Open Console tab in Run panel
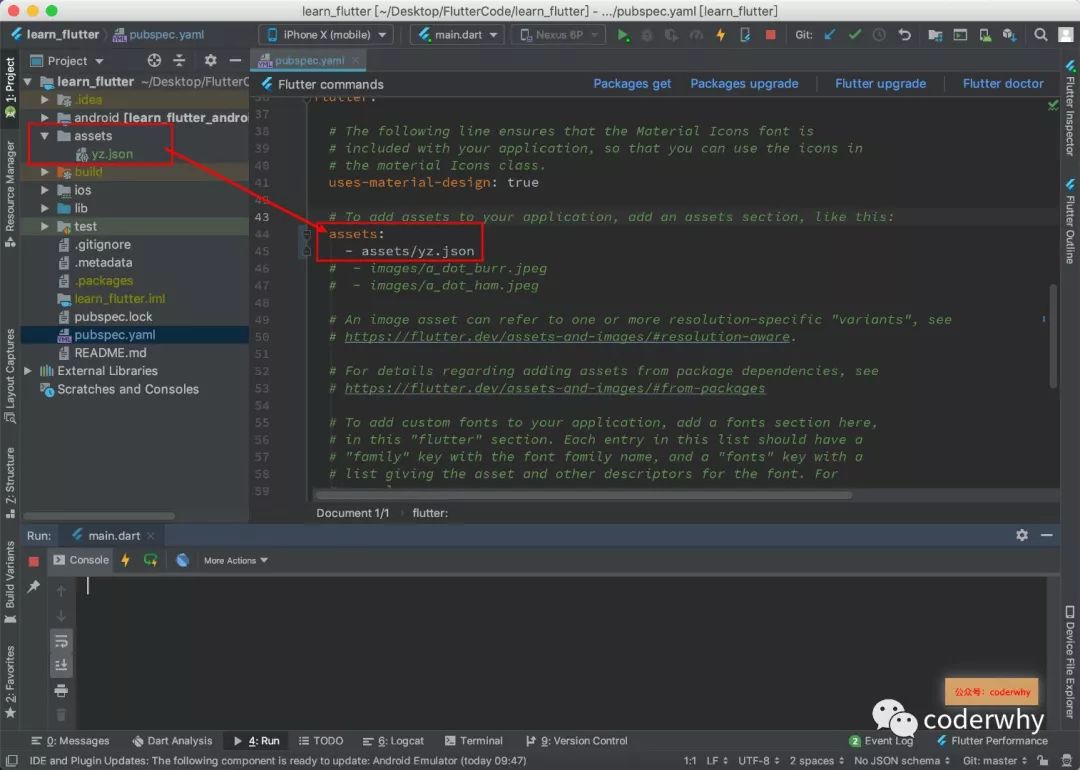The width and height of the screenshot is (1080, 770). [x=81, y=560]
